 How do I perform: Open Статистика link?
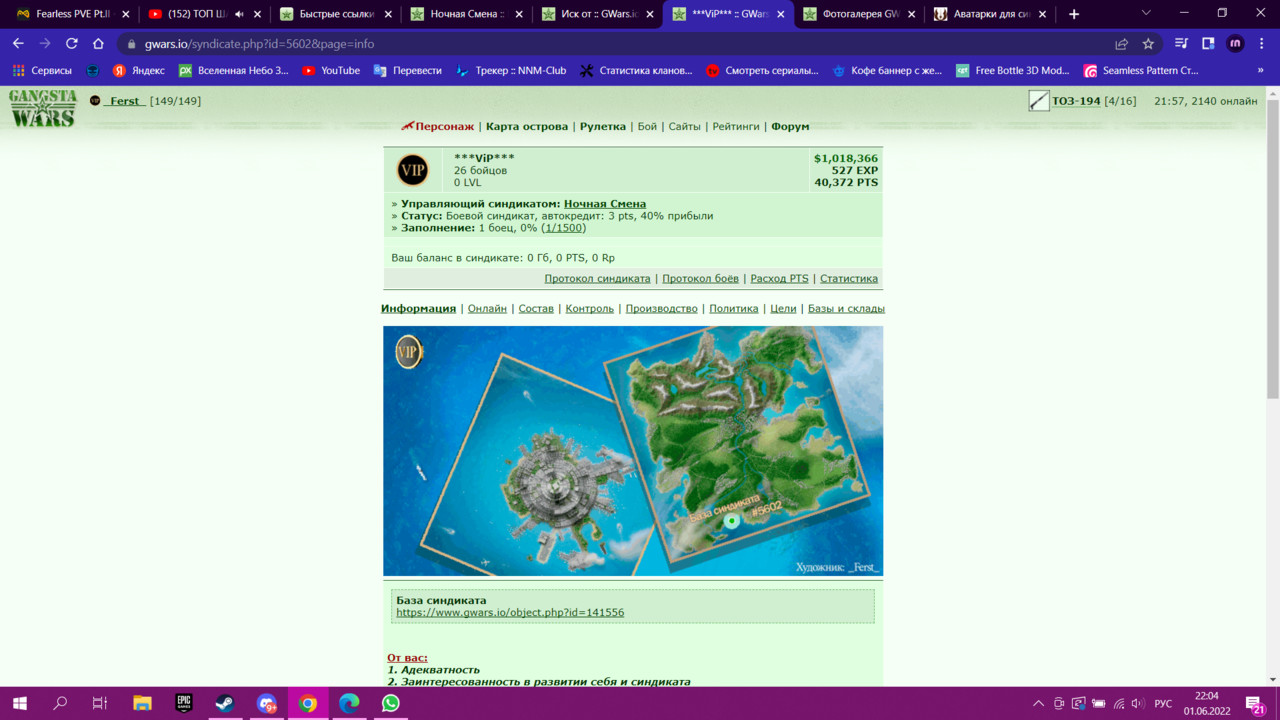click(849, 278)
